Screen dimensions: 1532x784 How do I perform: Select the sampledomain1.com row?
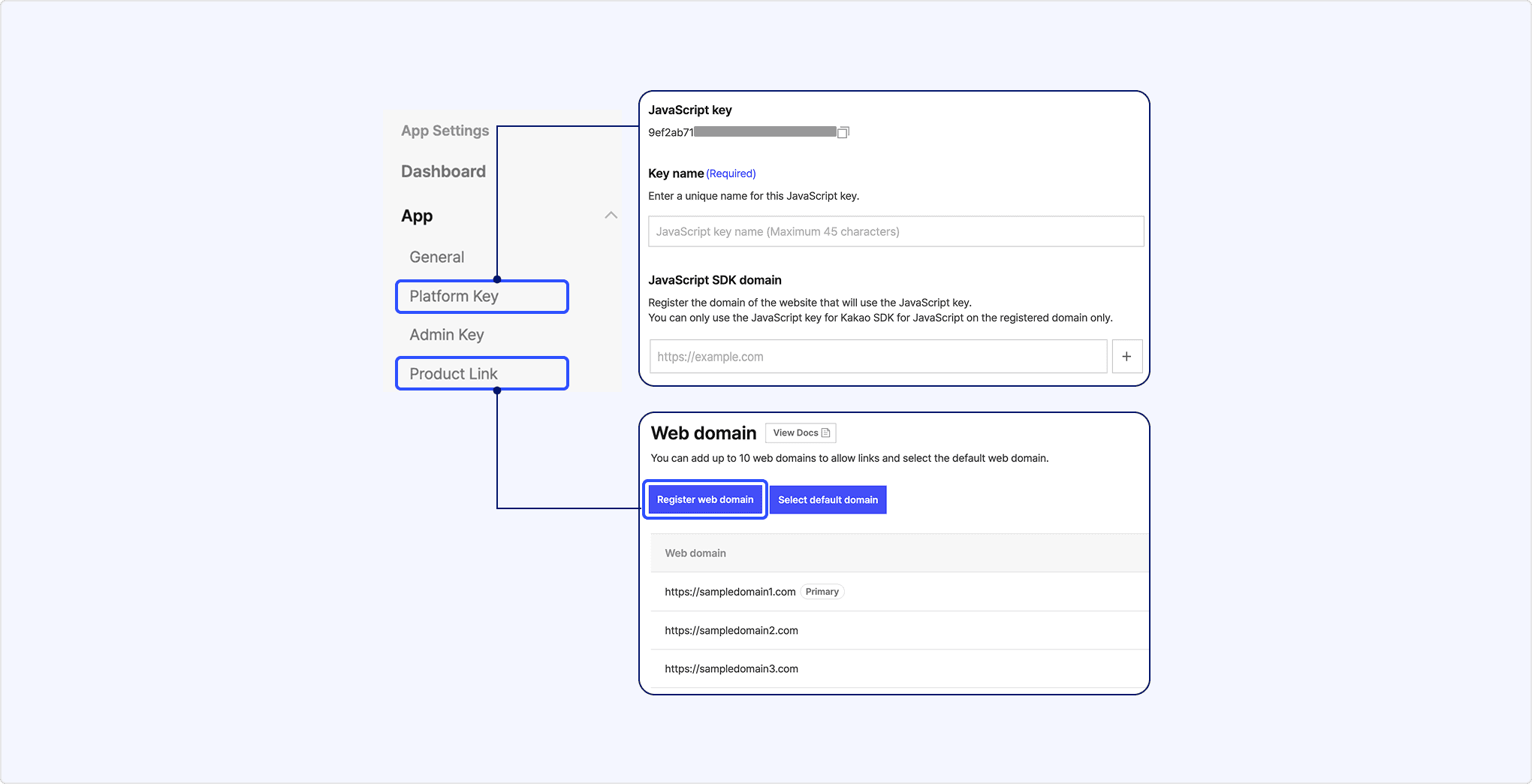729,592
